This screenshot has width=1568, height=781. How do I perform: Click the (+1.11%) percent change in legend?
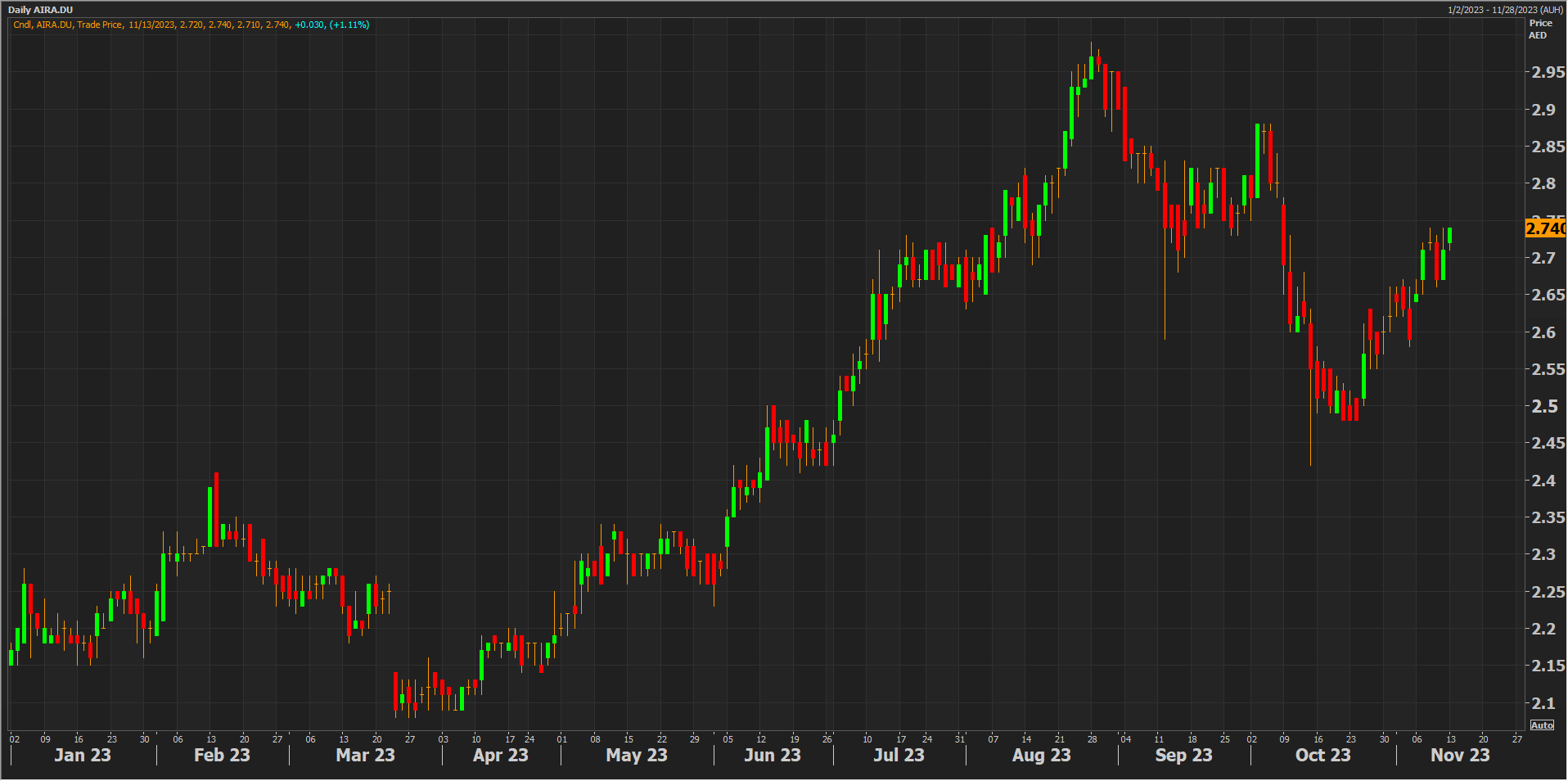pyautogui.click(x=349, y=25)
